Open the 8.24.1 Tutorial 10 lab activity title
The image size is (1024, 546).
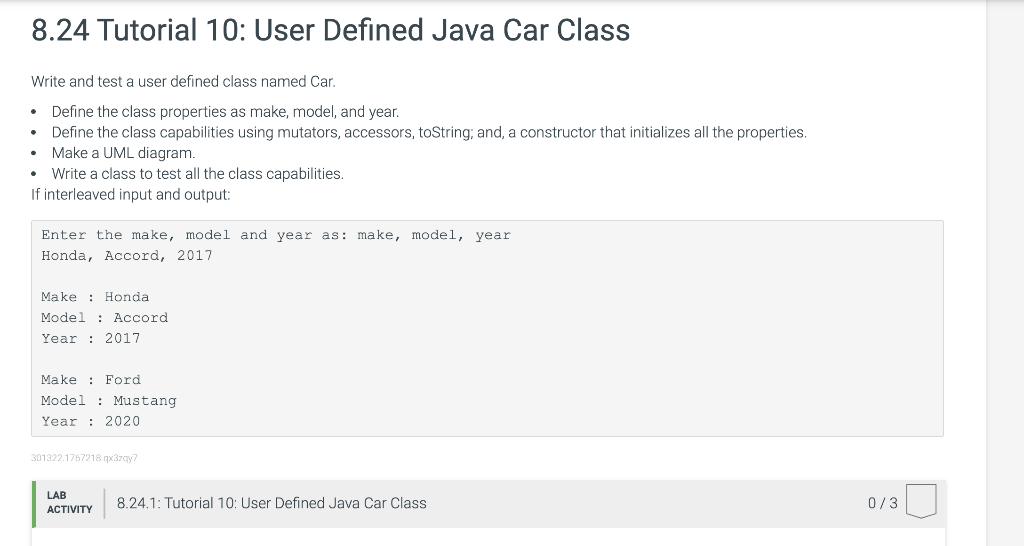[271, 503]
